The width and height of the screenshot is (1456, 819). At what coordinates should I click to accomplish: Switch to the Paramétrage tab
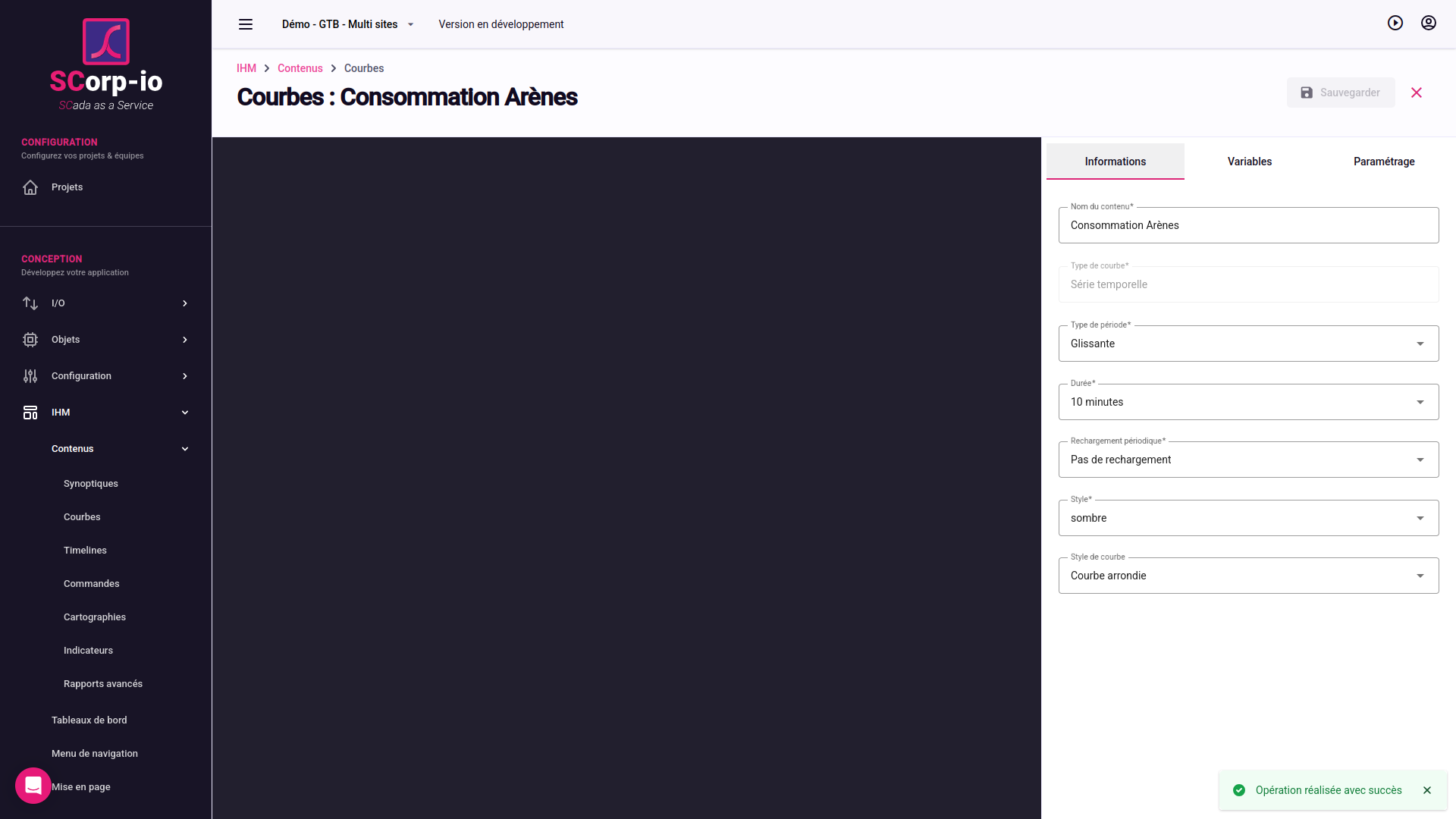(x=1384, y=162)
